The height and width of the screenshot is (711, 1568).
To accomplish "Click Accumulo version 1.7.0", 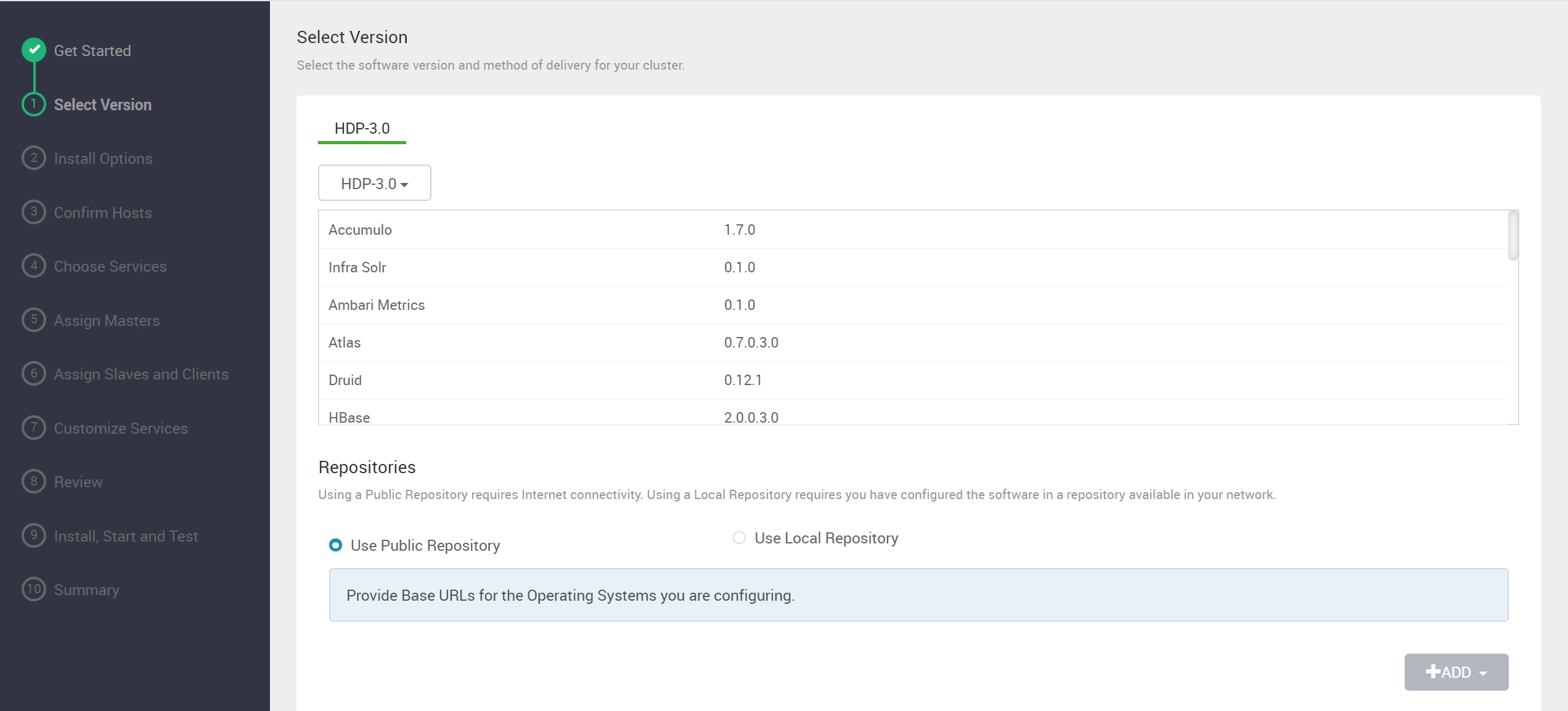I will coord(740,230).
